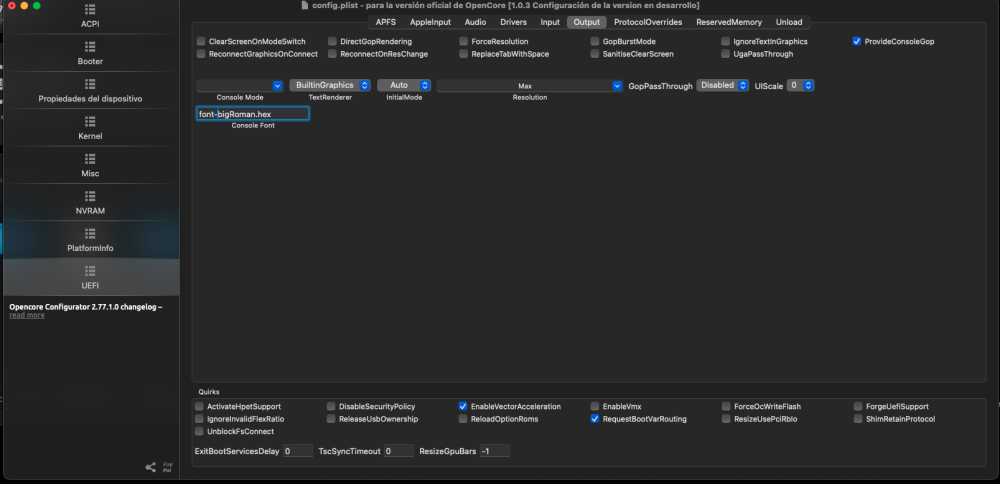
Task: Select the Output tab
Action: [x=587, y=22]
